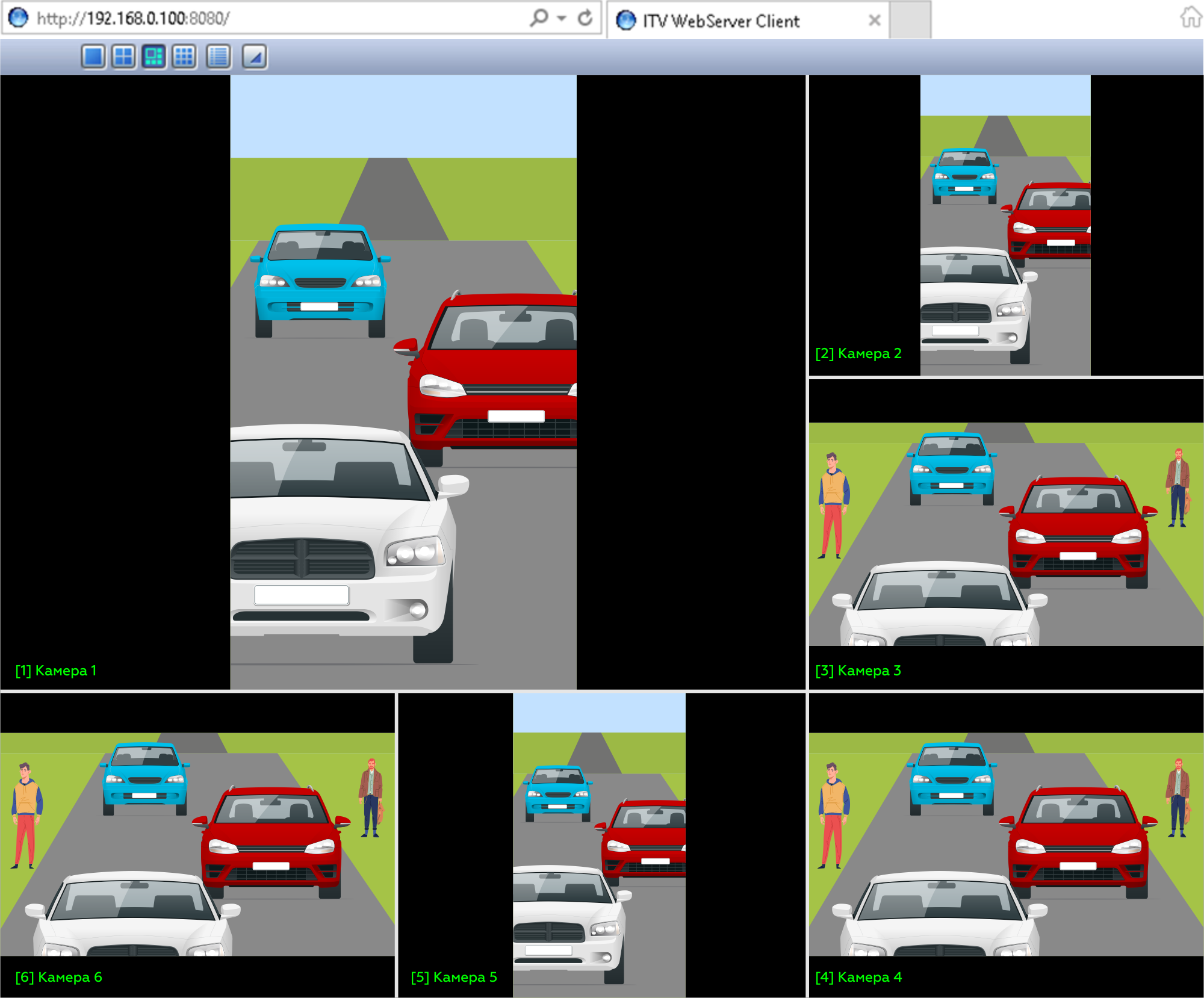Select the Камера 4 video feed
This screenshot has width=1204, height=998.
(x=1006, y=845)
